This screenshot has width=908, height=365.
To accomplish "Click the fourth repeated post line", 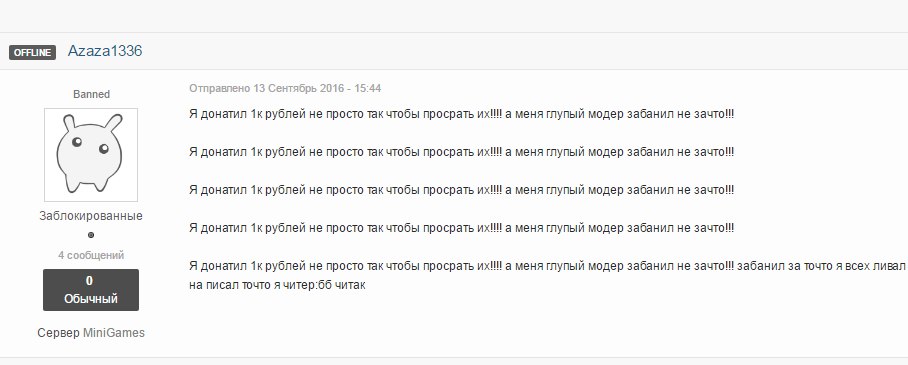I will click(462, 228).
